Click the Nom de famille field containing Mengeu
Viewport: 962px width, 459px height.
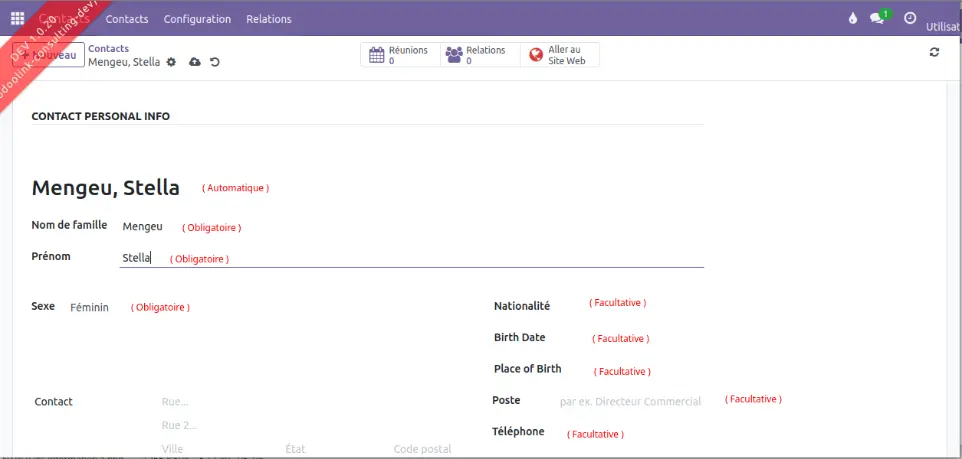(143, 227)
